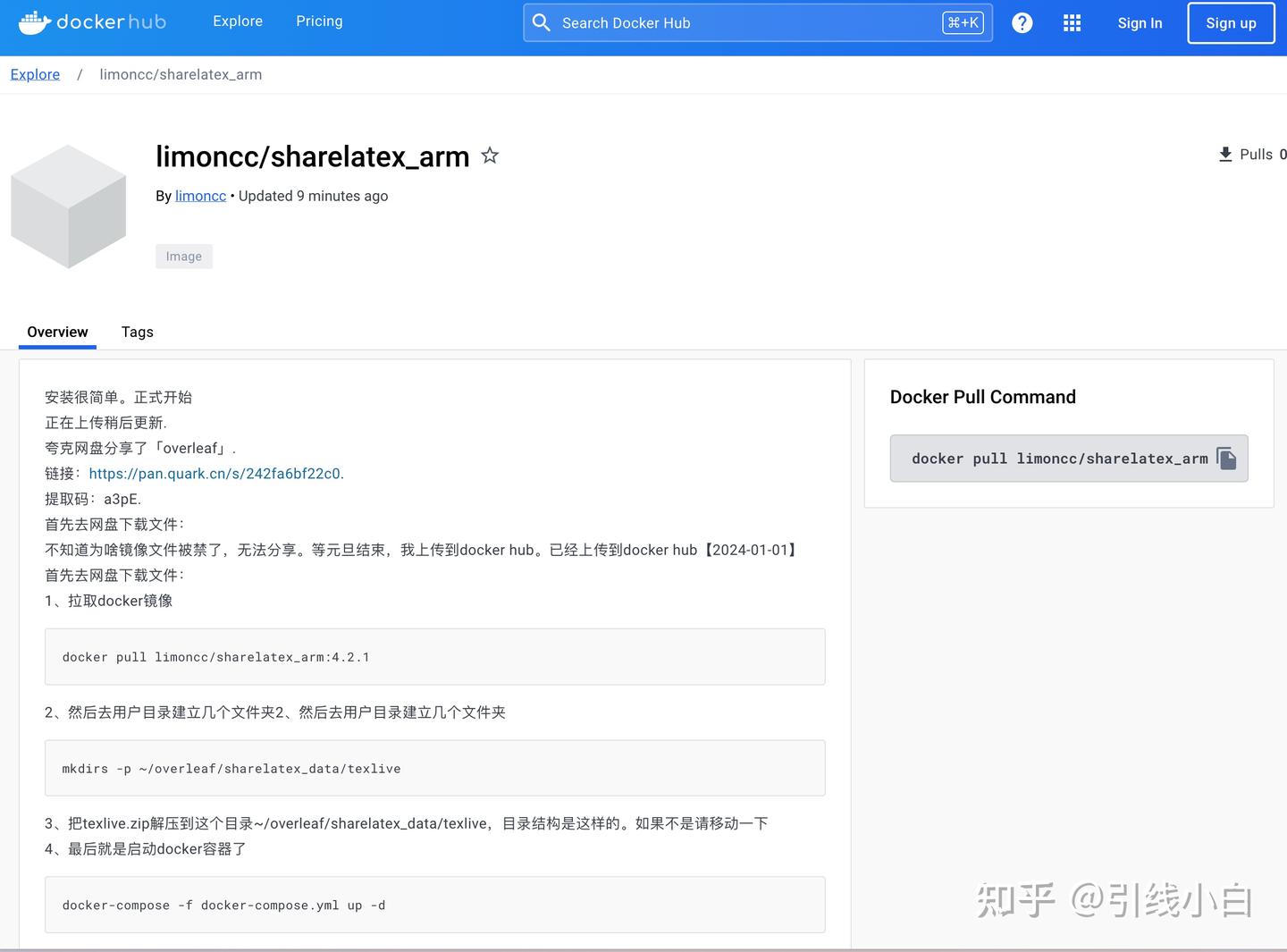1287x952 pixels.
Task: Click the '安装很简单。正式开始' line
Action: tap(119, 397)
